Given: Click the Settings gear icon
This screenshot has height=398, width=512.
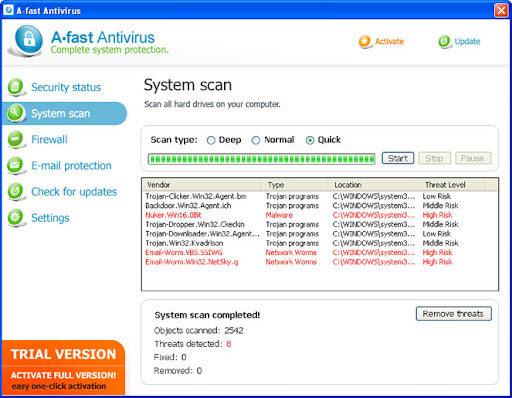Looking at the screenshot, I should click(15, 218).
